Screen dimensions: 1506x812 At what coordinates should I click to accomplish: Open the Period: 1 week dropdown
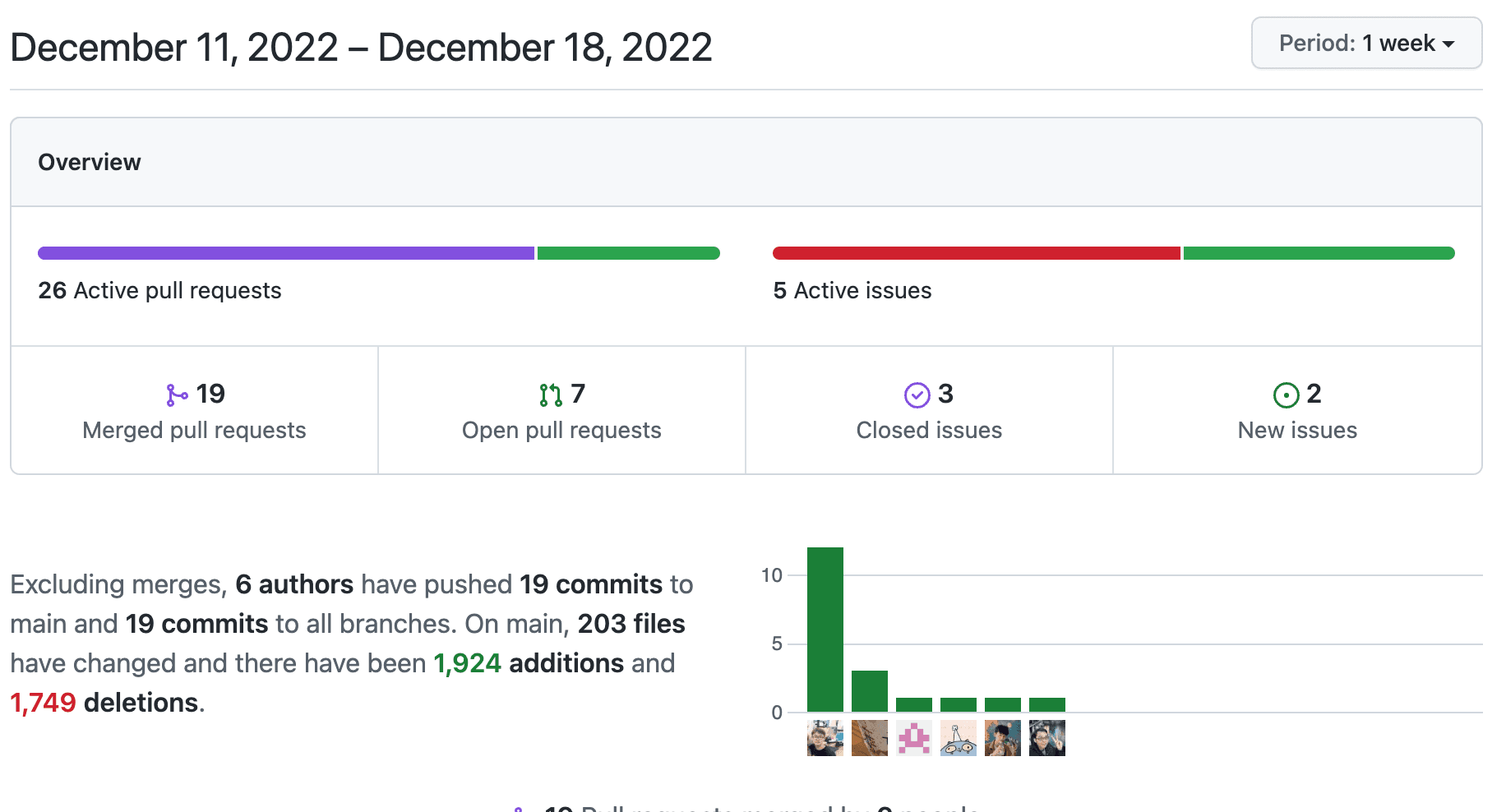click(x=1366, y=44)
